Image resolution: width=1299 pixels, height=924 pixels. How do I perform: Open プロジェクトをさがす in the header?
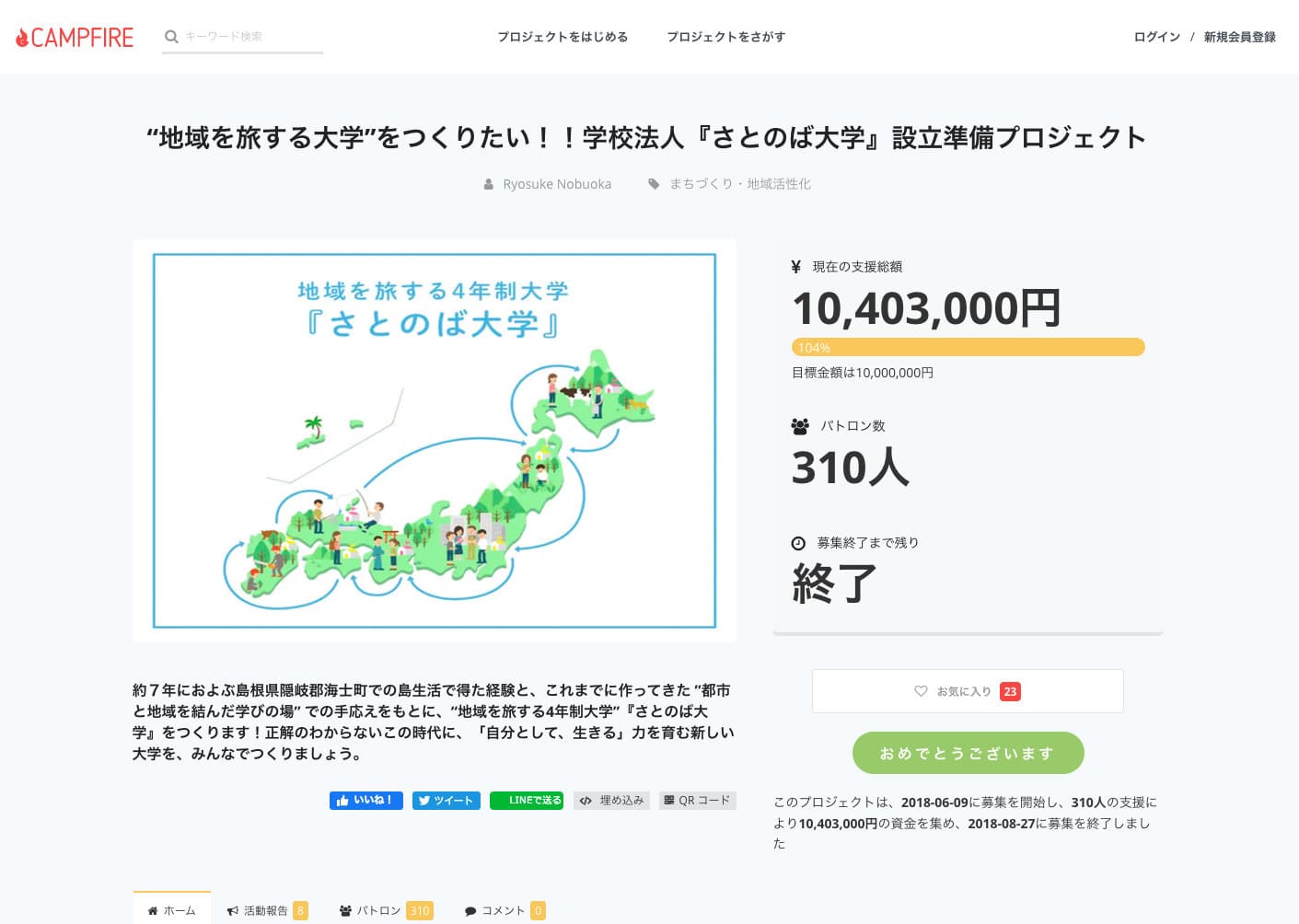coord(725,37)
